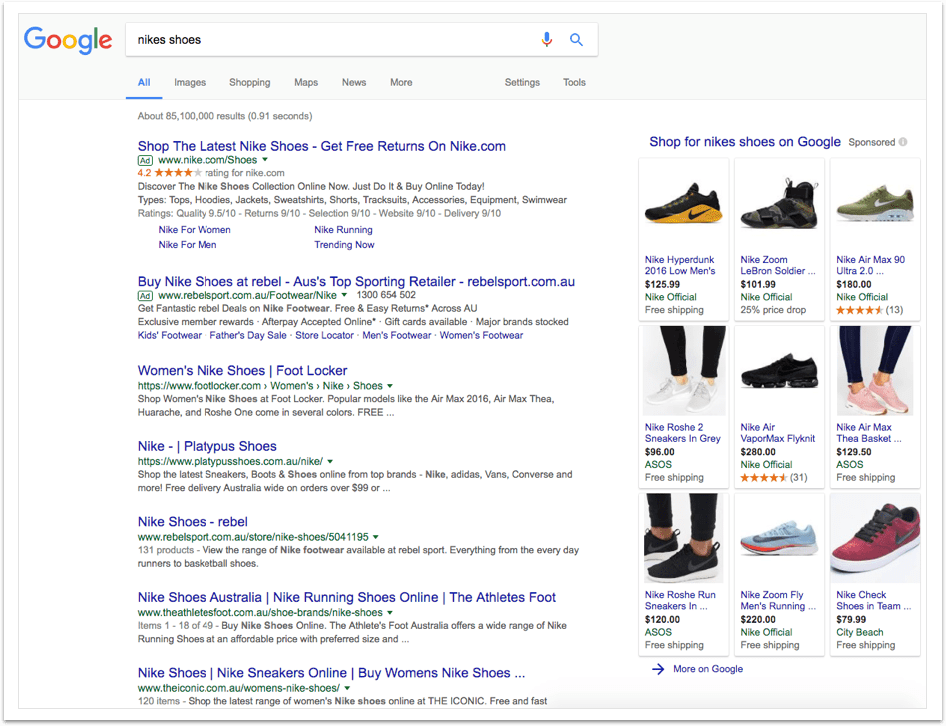The height and width of the screenshot is (726, 946).
Task: Expand dropdown next to www.nike.com/Shoes
Action: (x=265, y=160)
